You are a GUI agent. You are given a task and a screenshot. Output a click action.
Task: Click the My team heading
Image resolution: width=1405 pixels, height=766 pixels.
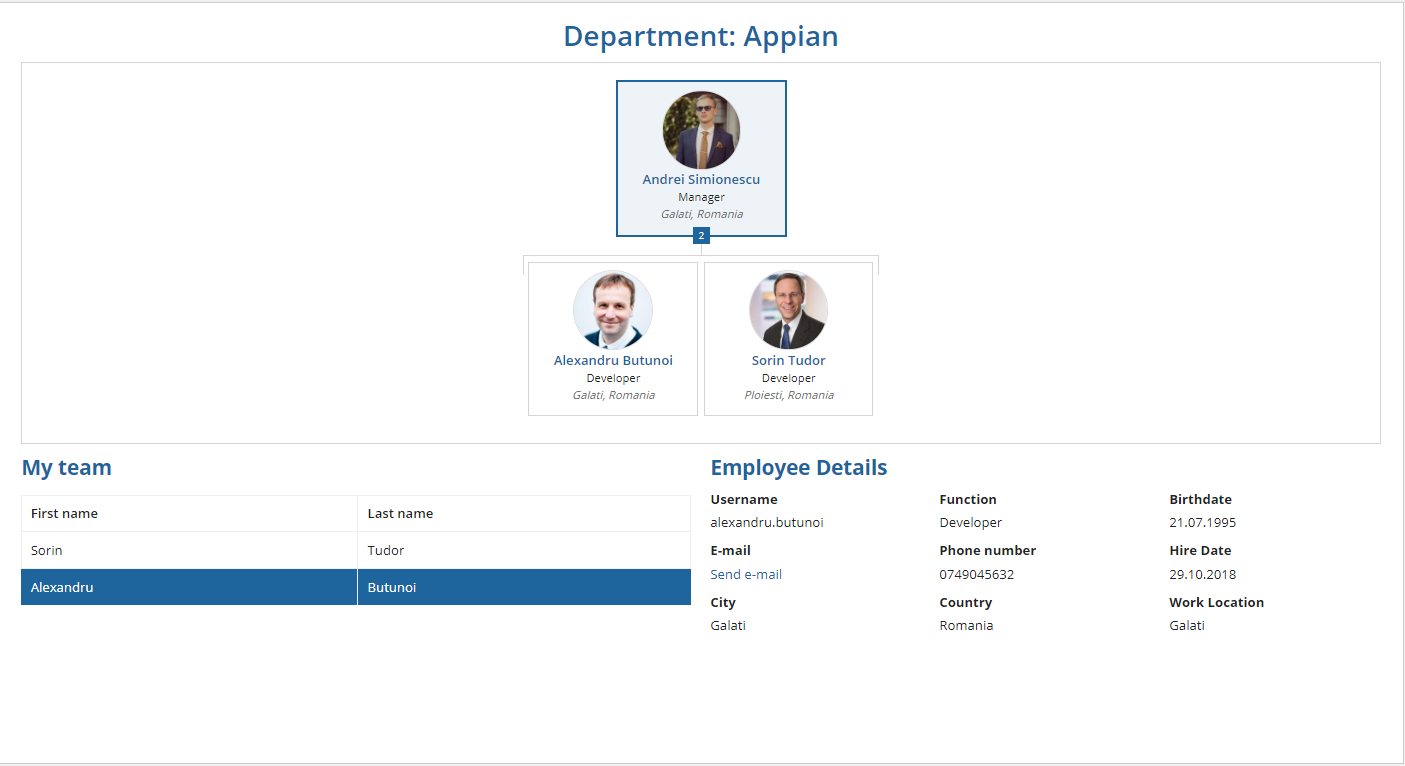[x=67, y=468]
